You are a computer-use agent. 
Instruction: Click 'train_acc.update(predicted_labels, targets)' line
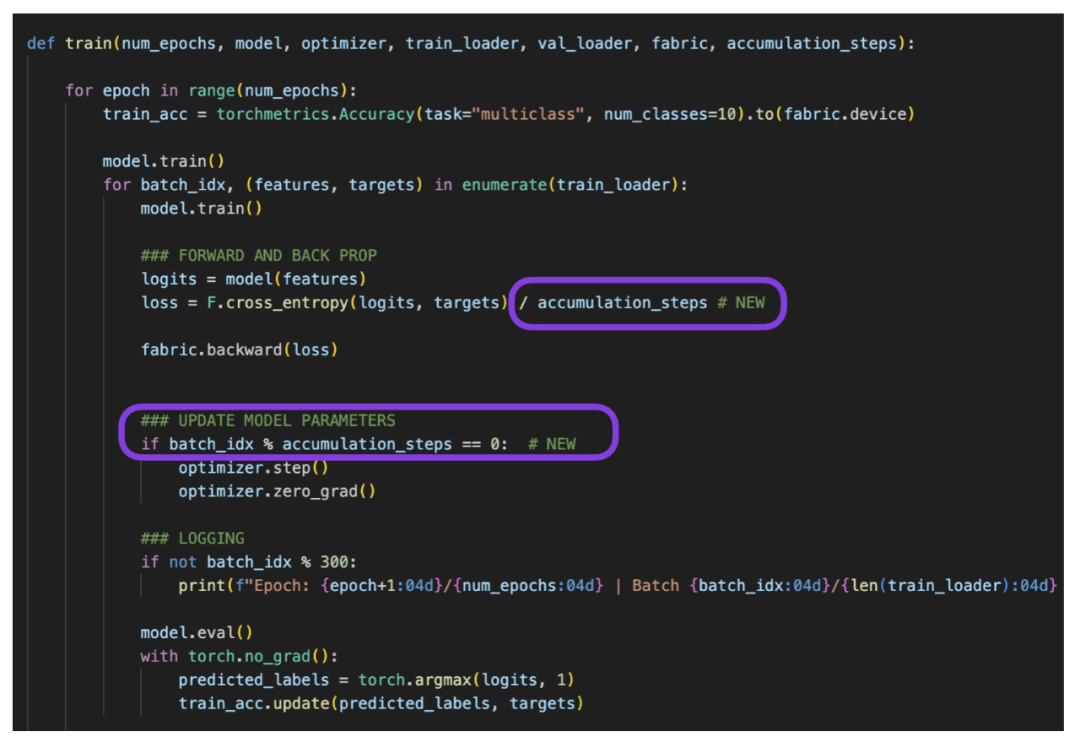click(381, 703)
